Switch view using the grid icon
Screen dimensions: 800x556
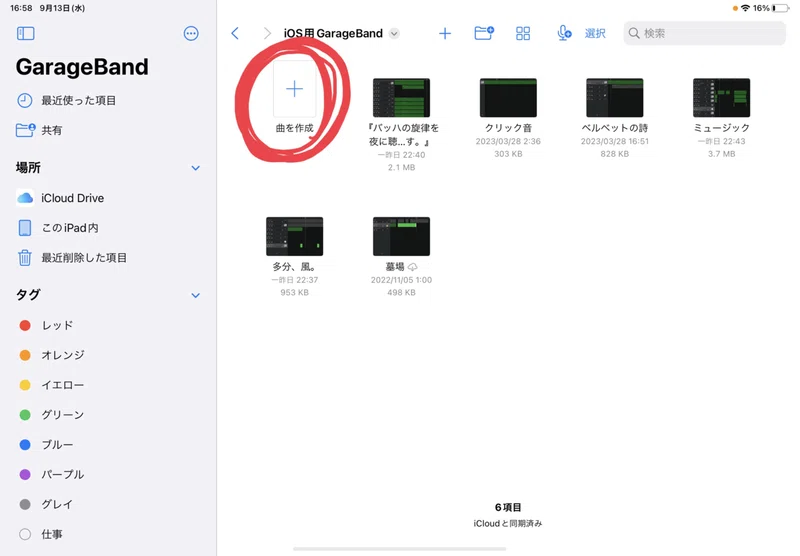tap(523, 34)
